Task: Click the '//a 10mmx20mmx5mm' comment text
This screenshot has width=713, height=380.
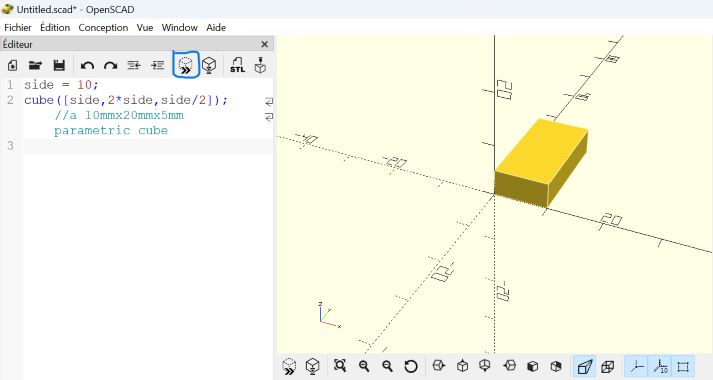Action: click(x=119, y=115)
